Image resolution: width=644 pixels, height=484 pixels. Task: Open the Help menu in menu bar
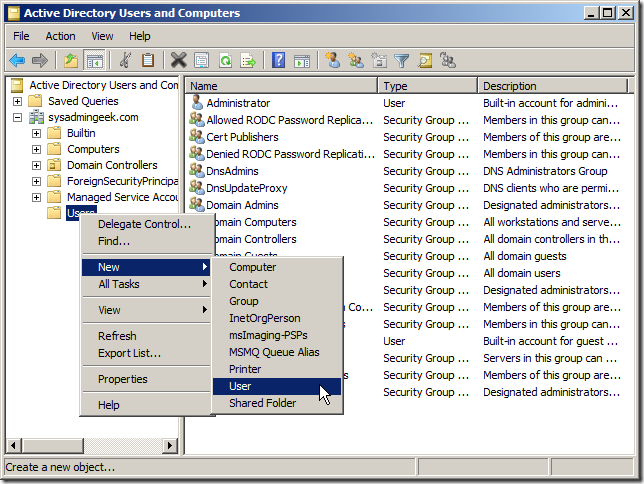(140, 36)
